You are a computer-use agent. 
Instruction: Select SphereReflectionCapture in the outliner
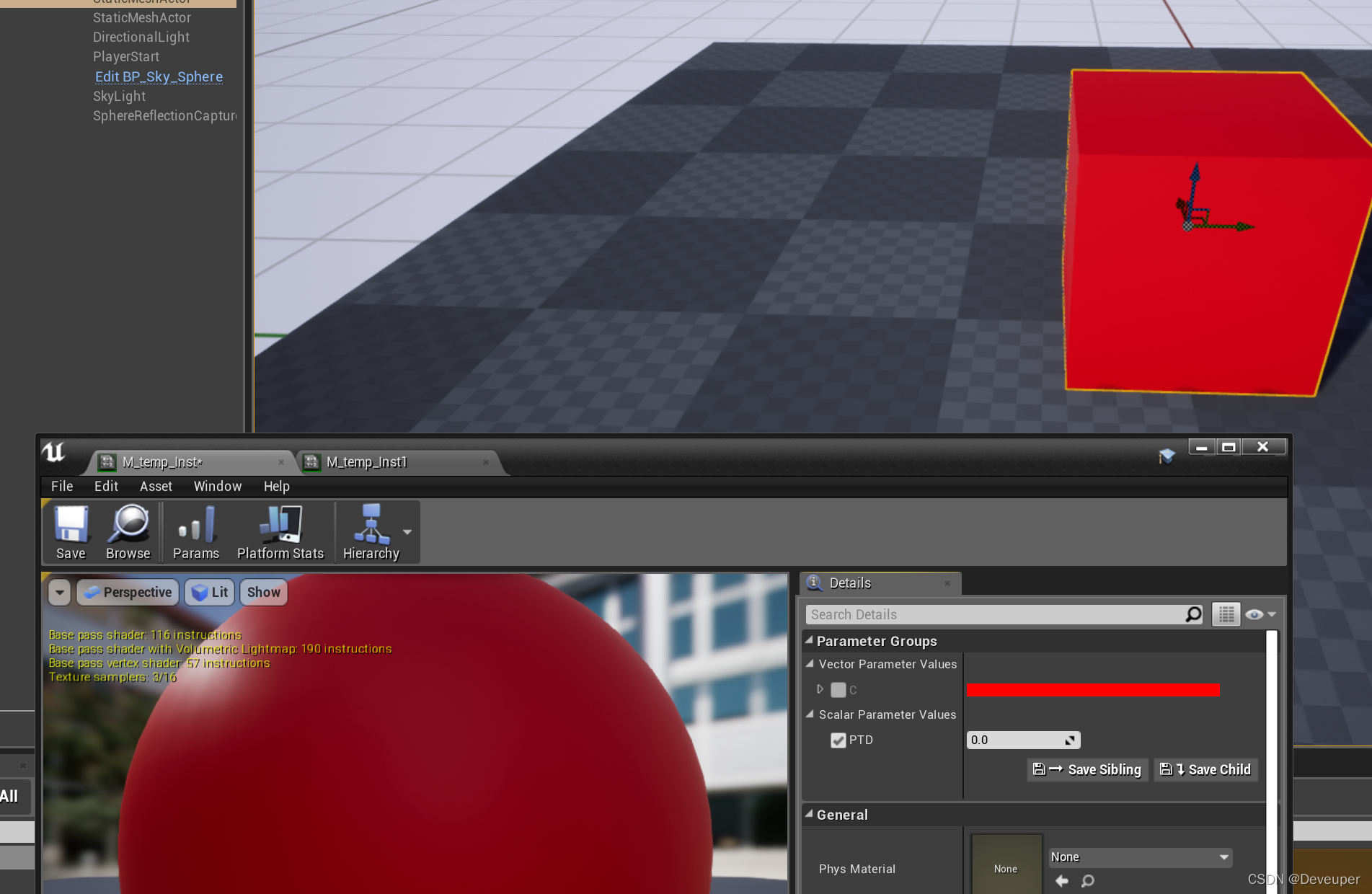click(x=164, y=115)
